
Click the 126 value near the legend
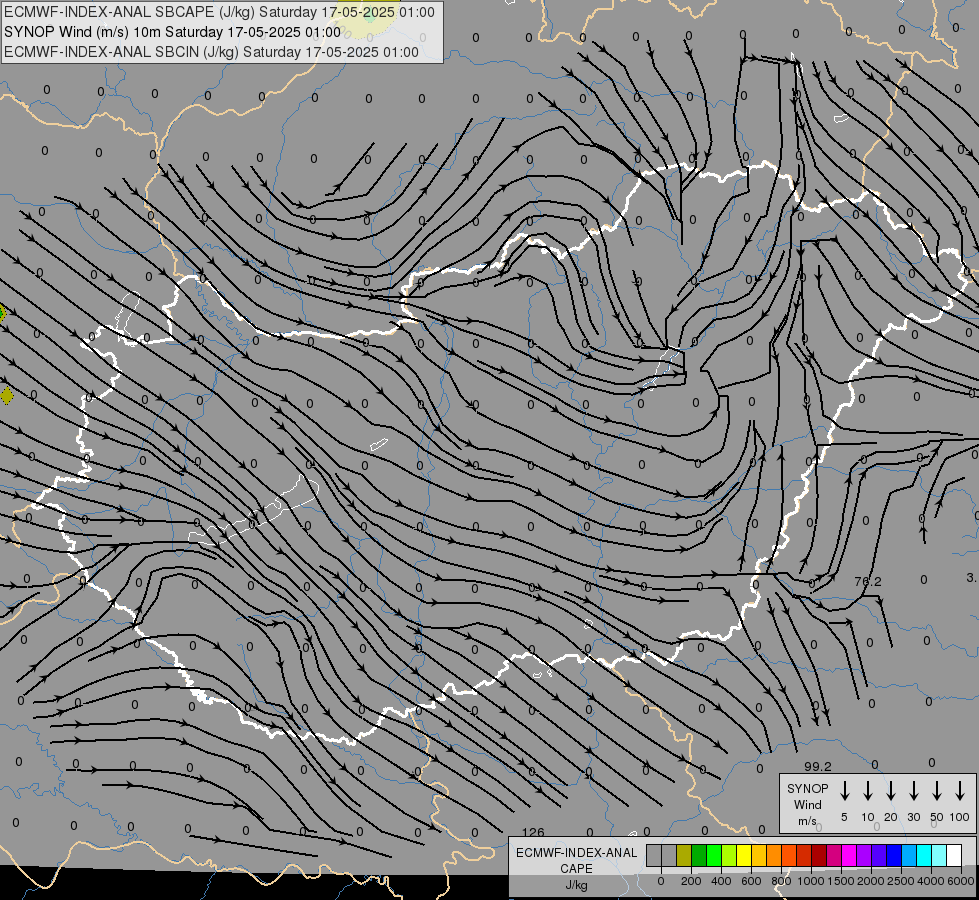(x=533, y=833)
